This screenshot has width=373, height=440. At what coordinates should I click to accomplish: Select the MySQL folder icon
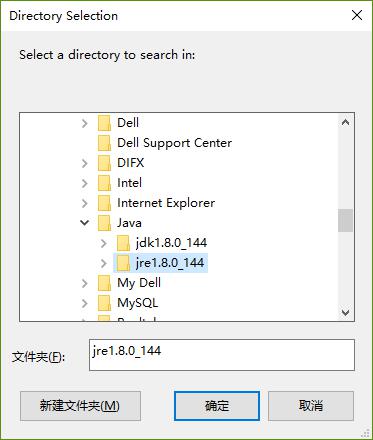[x=104, y=303]
